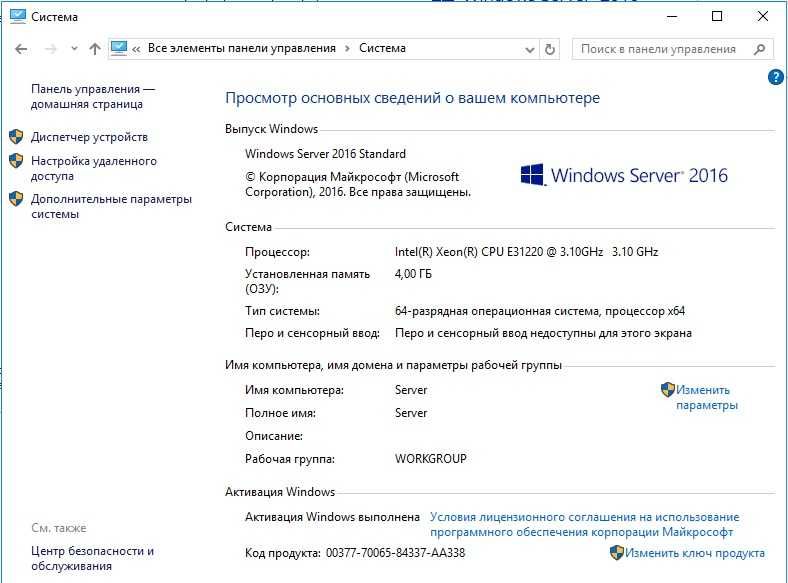Open 'Панель управления — домашняя страница'
Screen dimensions: 788x583
coord(93,96)
